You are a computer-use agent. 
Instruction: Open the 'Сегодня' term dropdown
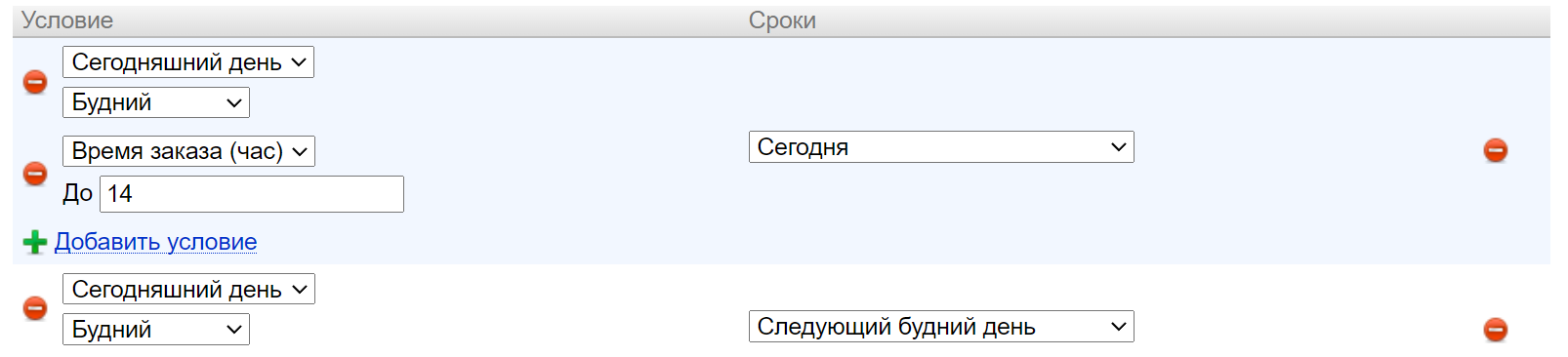coord(941,147)
